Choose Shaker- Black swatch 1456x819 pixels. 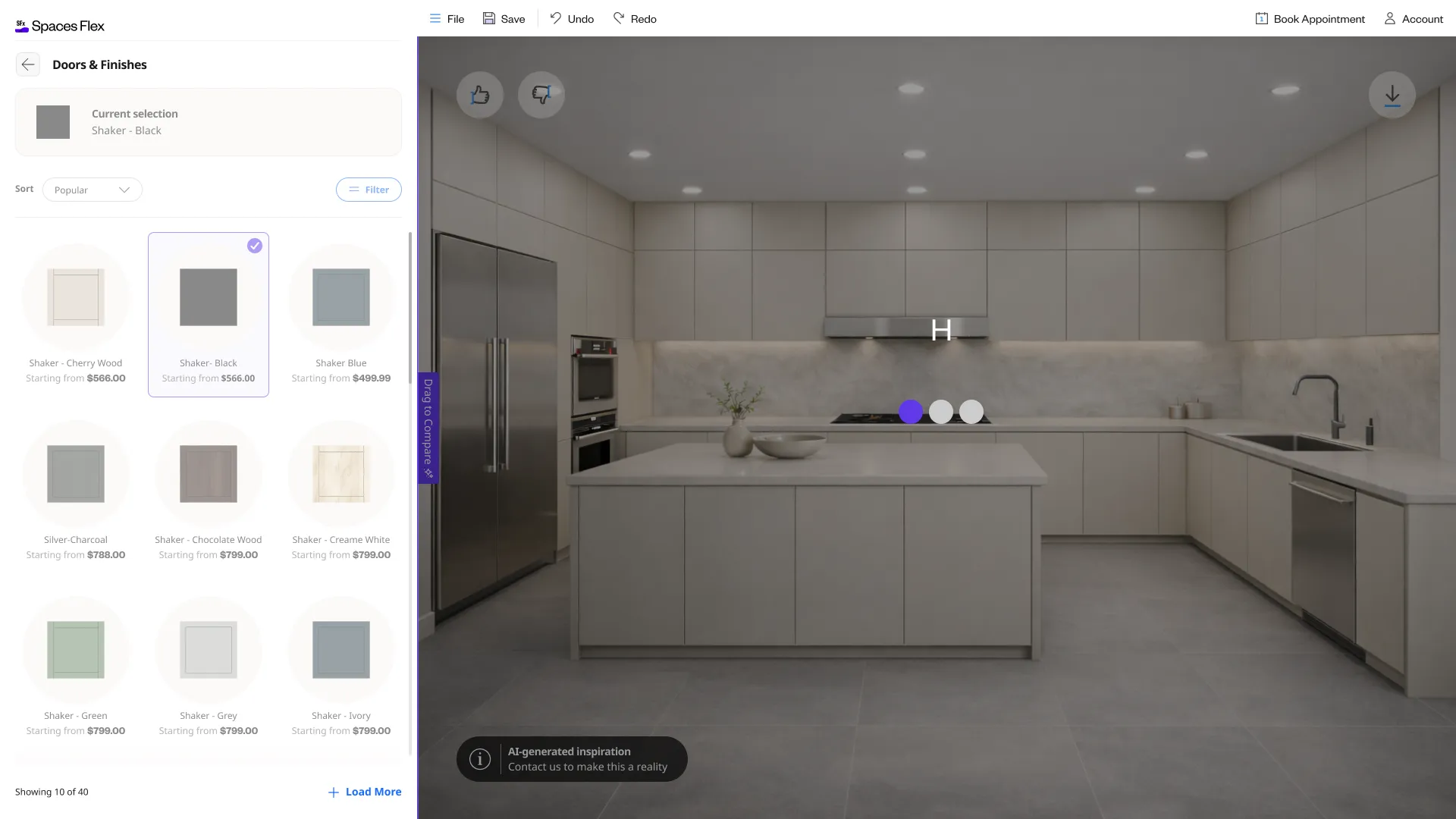(x=209, y=297)
